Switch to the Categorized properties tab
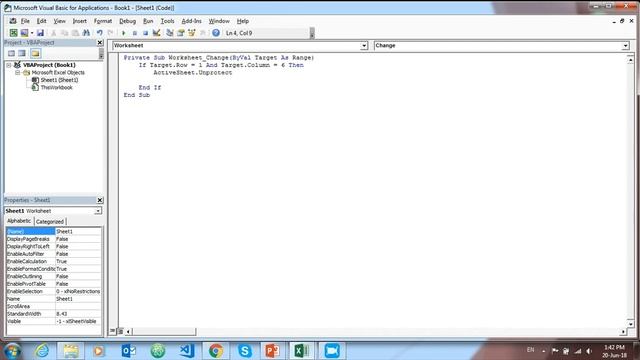 [x=50, y=222]
